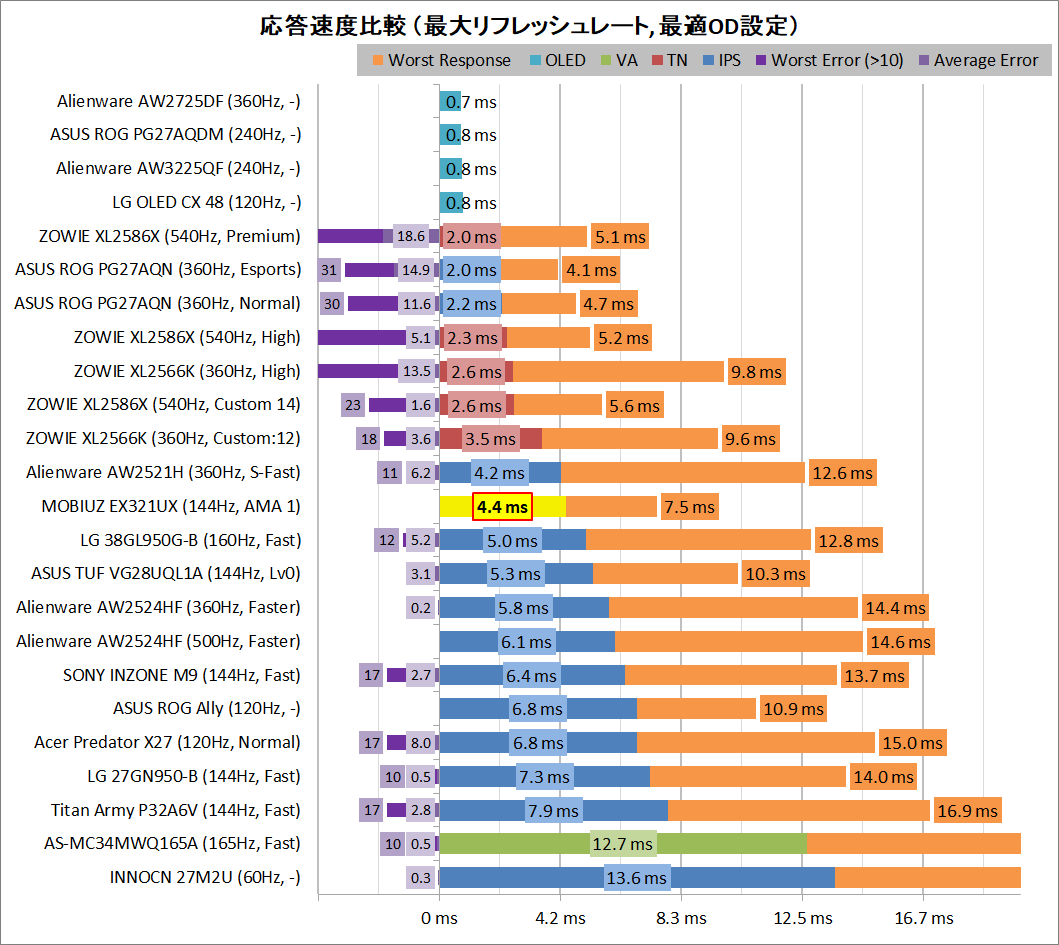This screenshot has height=945, width=1059.
Task: Click the 4.2 ms axis label
Action: point(561,918)
